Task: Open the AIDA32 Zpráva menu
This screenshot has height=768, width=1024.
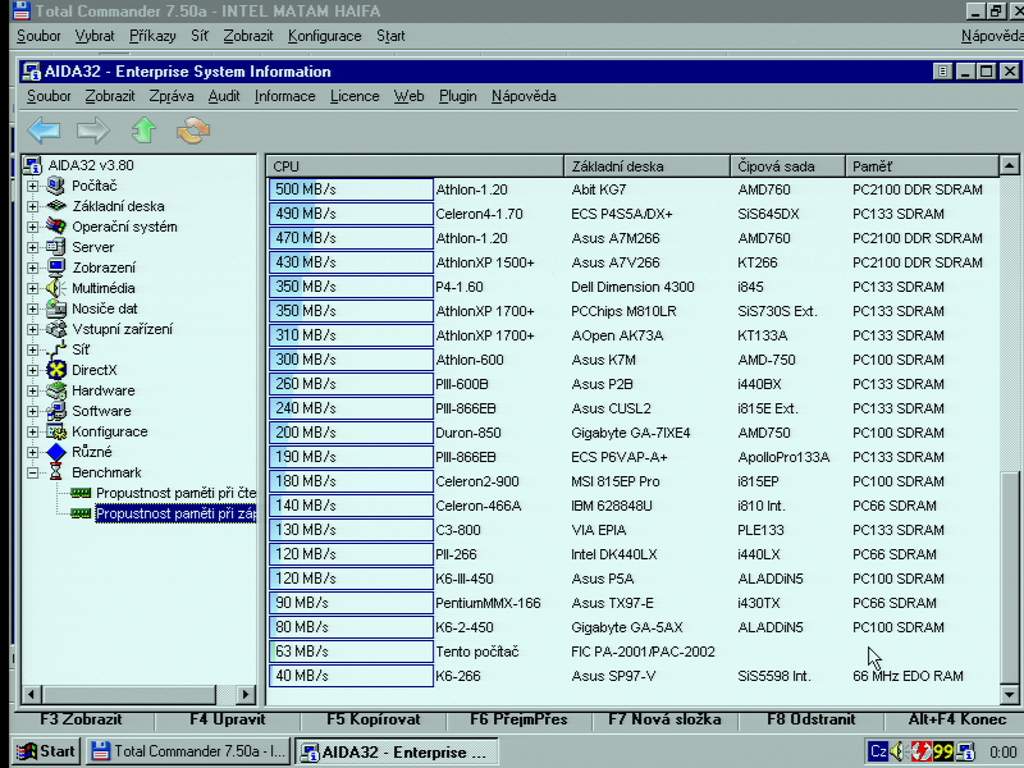Action: [x=171, y=96]
